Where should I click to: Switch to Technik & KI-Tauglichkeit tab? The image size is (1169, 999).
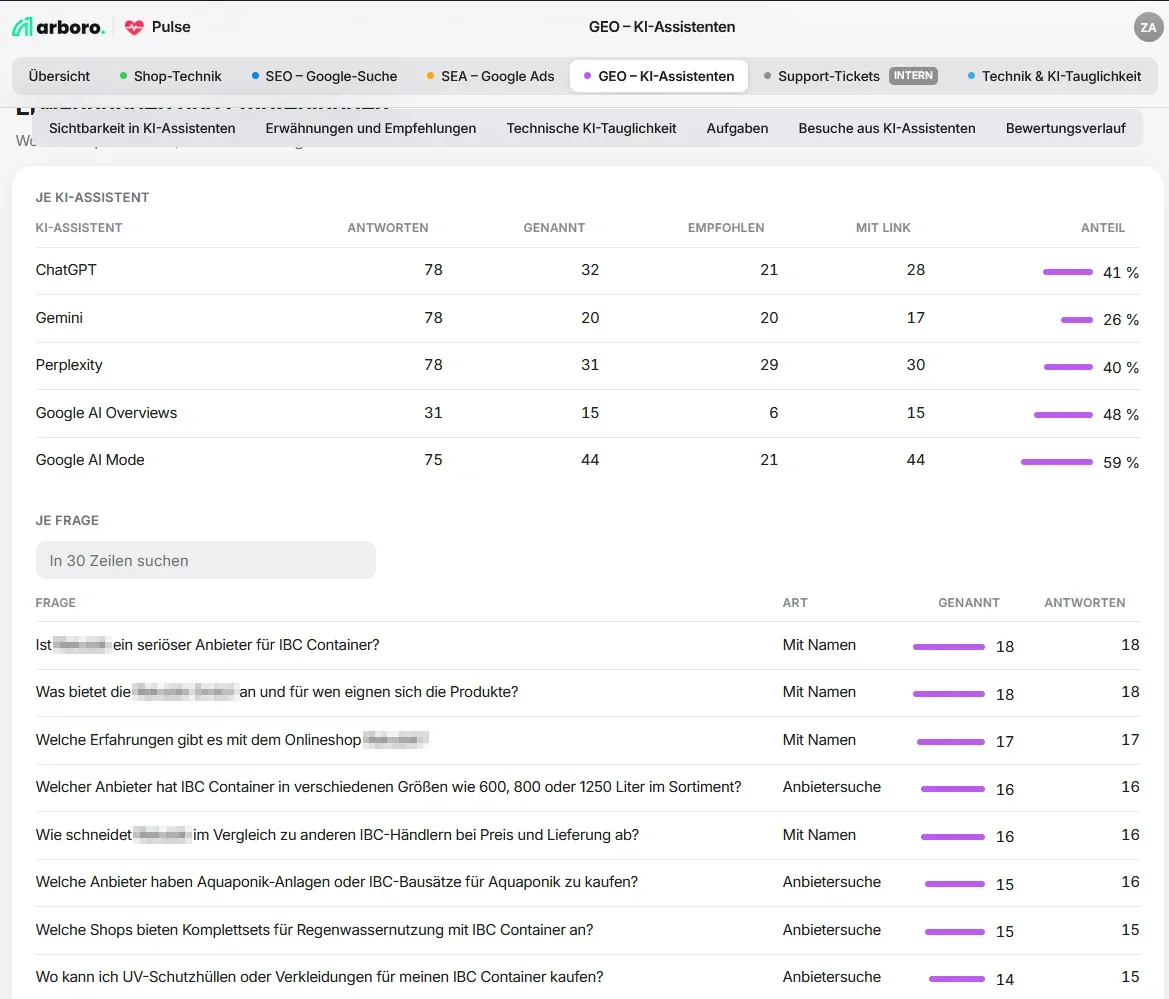[x=1054, y=76]
